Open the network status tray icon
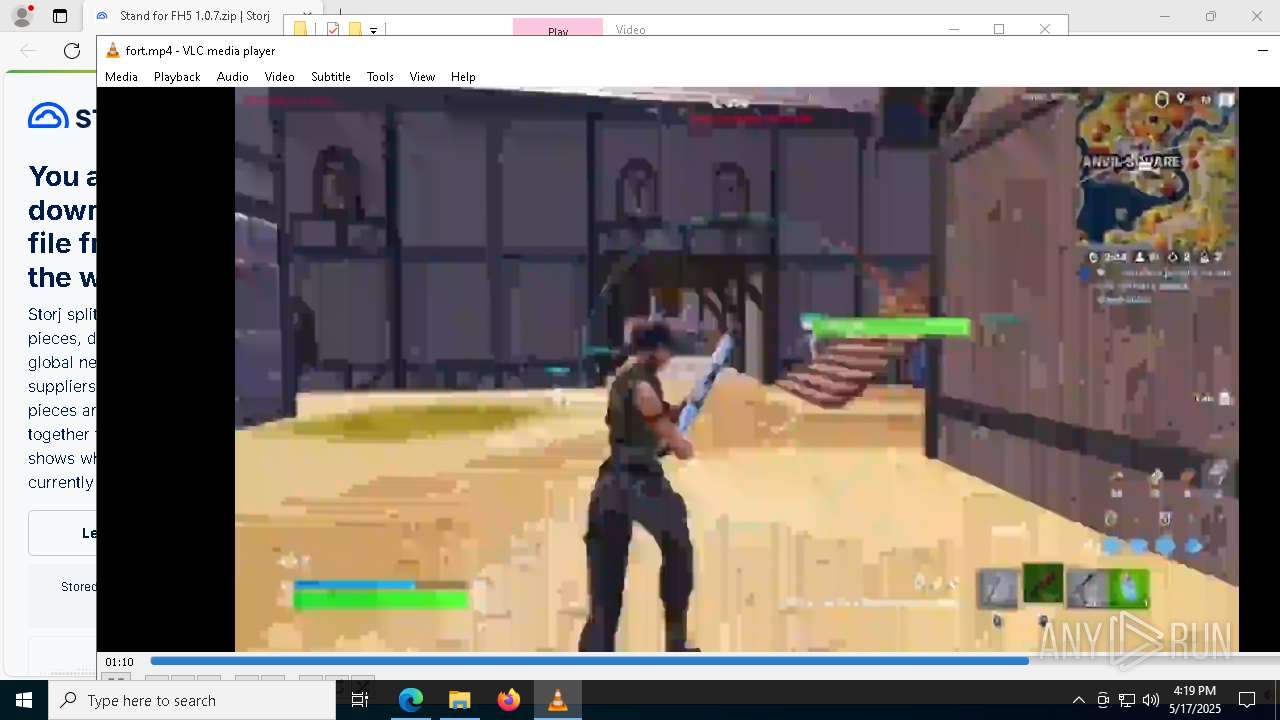 pos(1127,700)
